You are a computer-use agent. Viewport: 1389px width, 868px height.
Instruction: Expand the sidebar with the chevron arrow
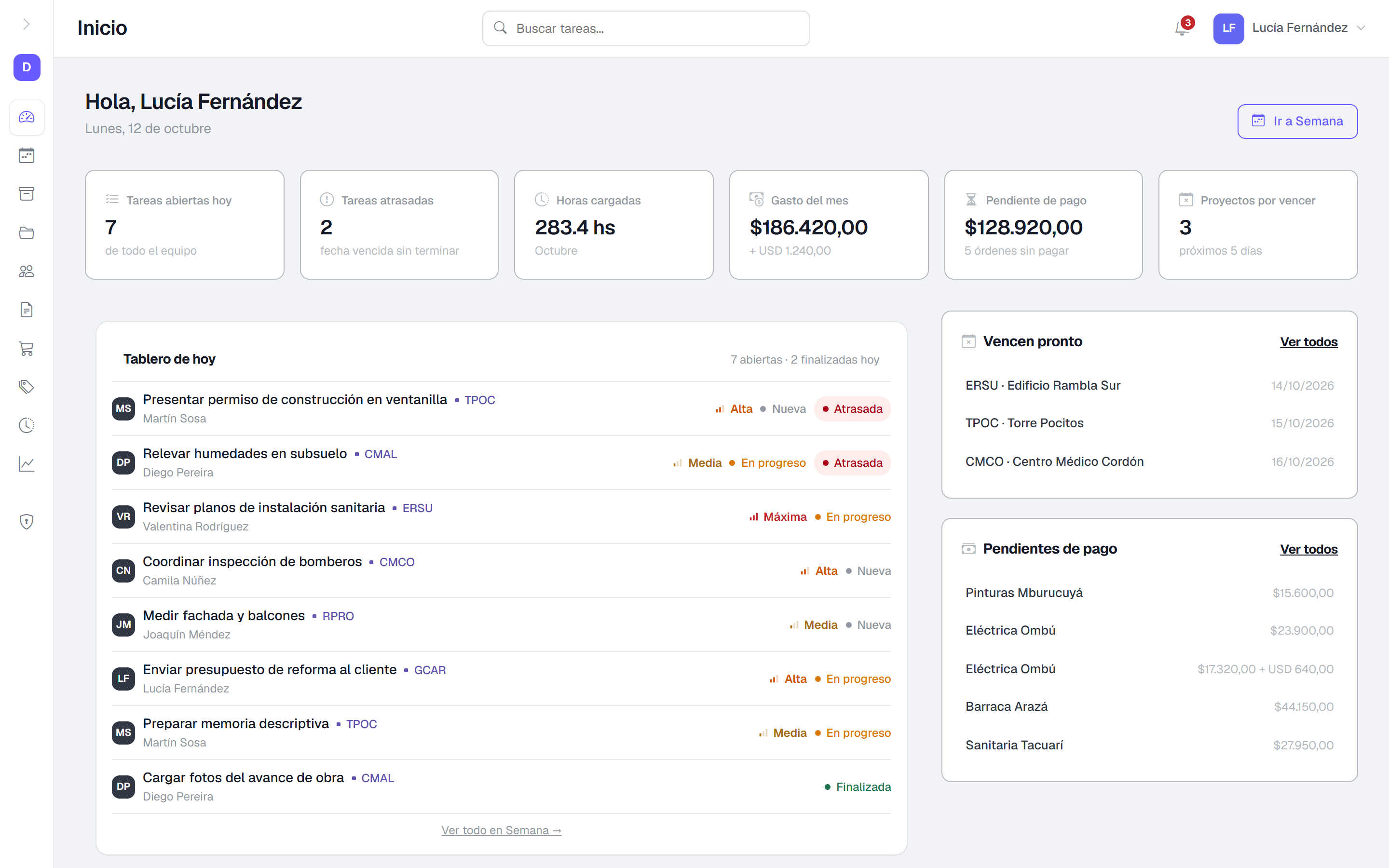[27, 24]
